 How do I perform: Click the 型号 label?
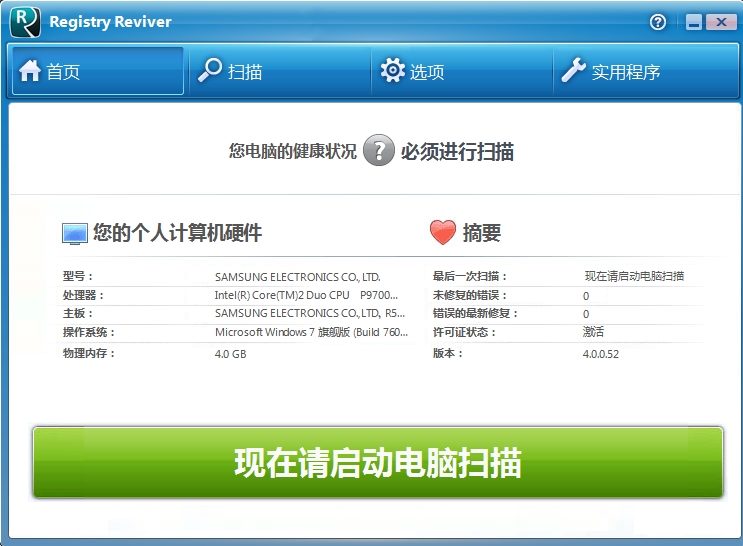click(x=78, y=276)
